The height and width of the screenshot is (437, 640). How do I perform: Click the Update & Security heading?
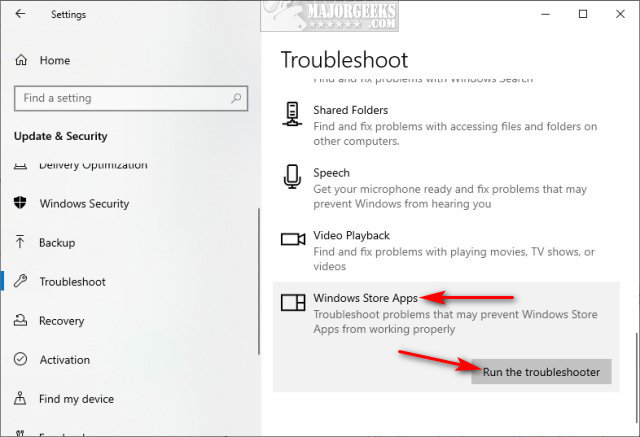(61, 136)
